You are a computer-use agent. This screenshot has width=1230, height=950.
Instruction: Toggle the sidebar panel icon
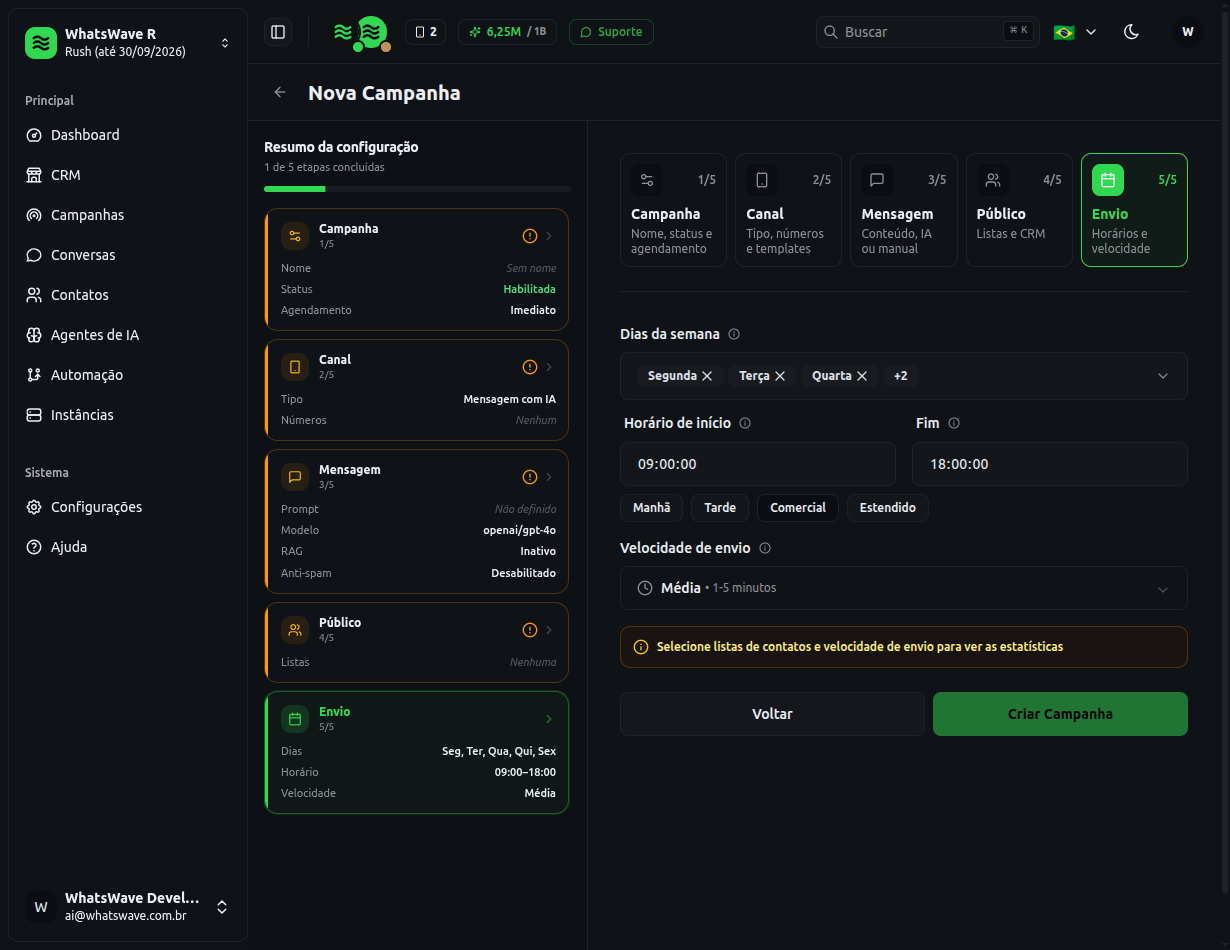[278, 32]
